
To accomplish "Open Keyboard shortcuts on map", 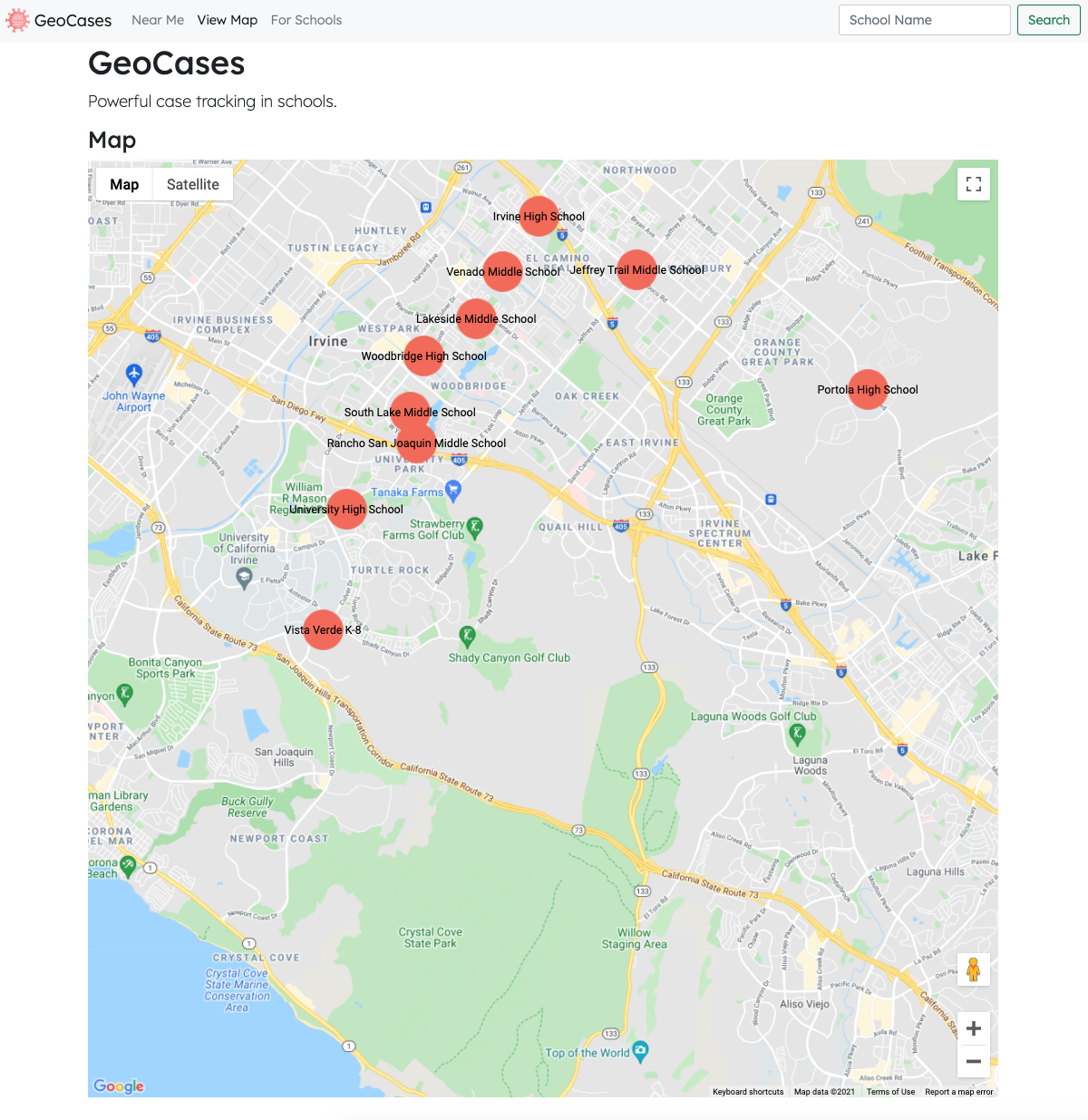I will tap(748, 1092).
